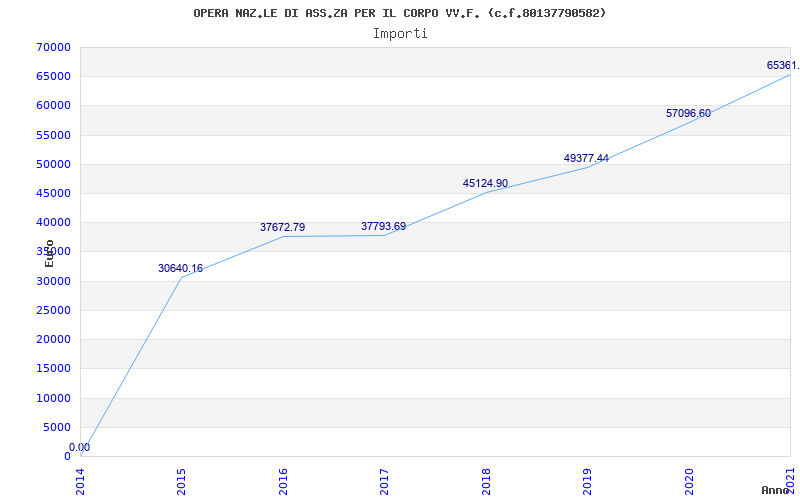This screenshot has width=800, height=500.
Task: Click the data label 57096.60
Action: tap(688, 113)
